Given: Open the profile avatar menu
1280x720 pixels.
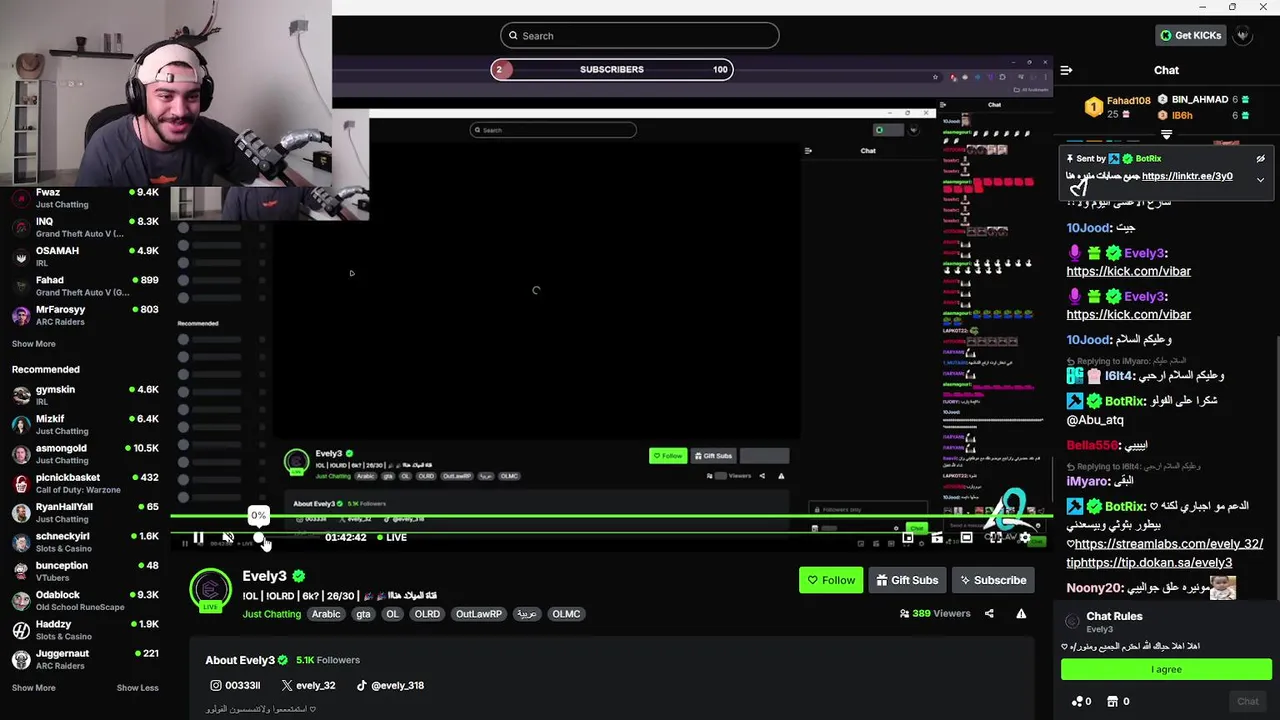Looking at the screenshot, I should coord(1242,35).
